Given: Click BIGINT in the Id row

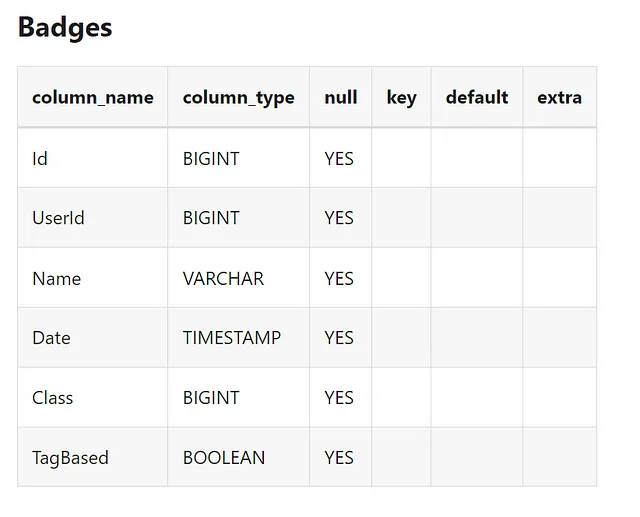Looking at the screenshot, I should (x=211, y=159).
